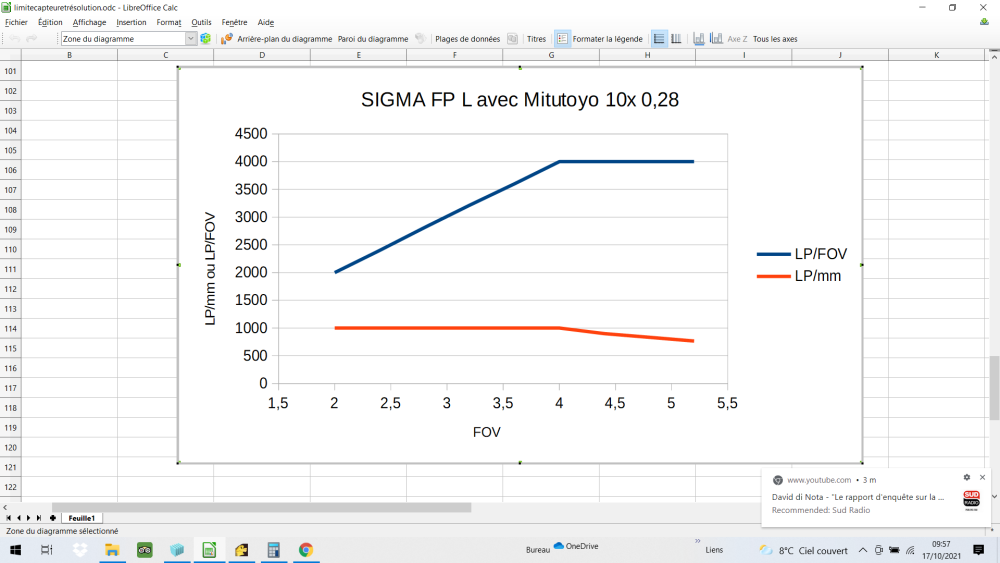1000x563 pixels.
Task: Click 'Plages de données' button
Action: [x=467, y=39]
